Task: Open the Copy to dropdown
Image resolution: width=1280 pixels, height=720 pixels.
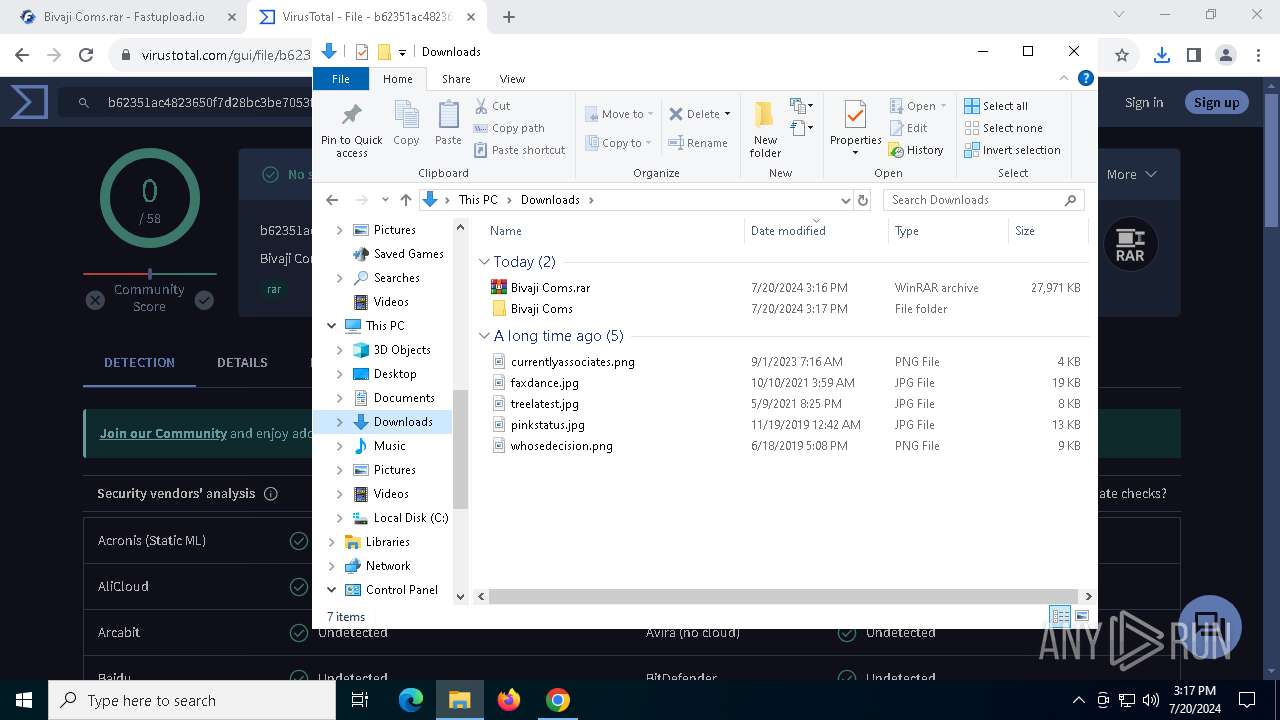Action: (x=619, y=143)
